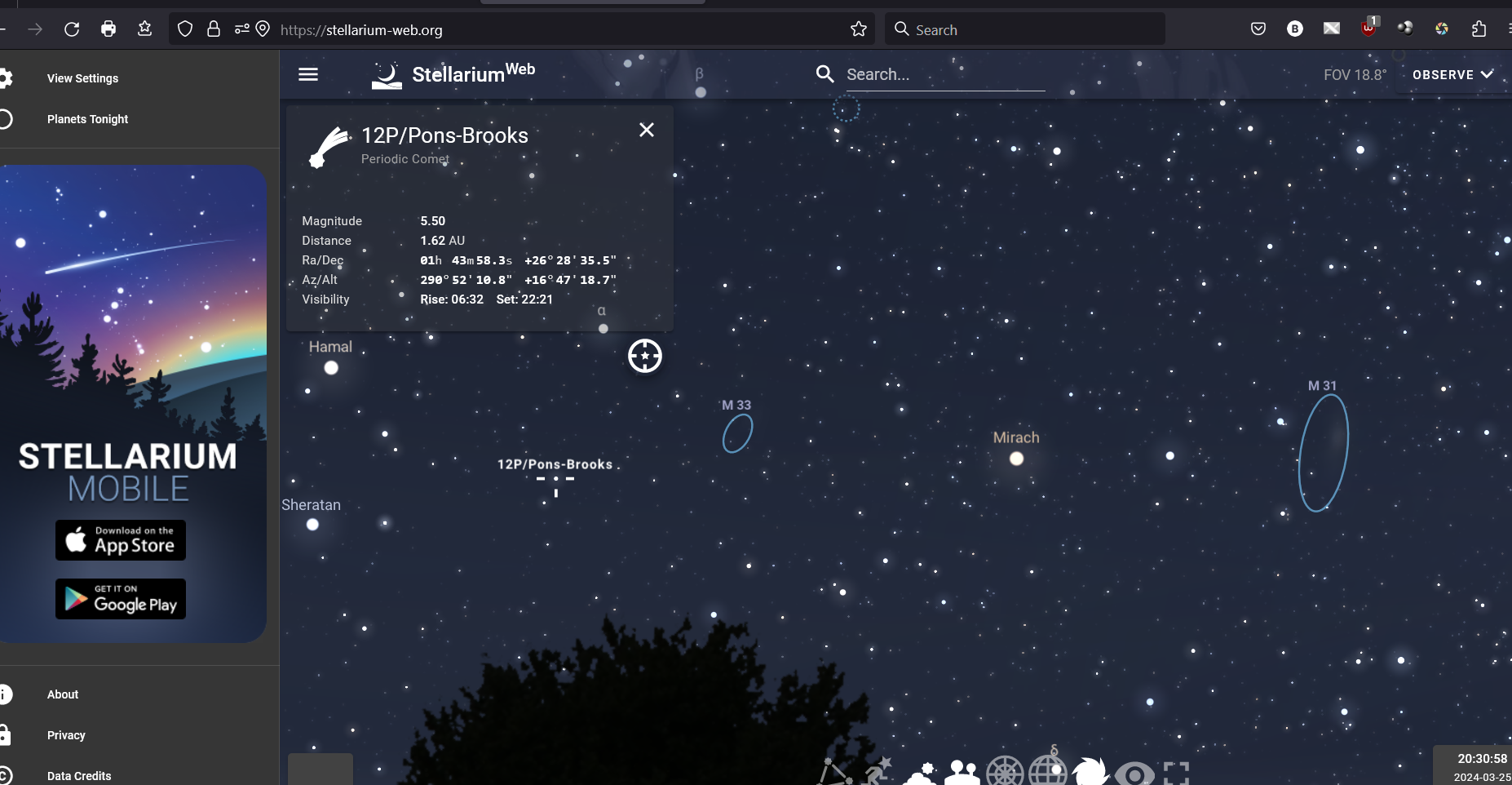Toggle night mode eye icon
1512x785 pixels.
coord(1134,773)
